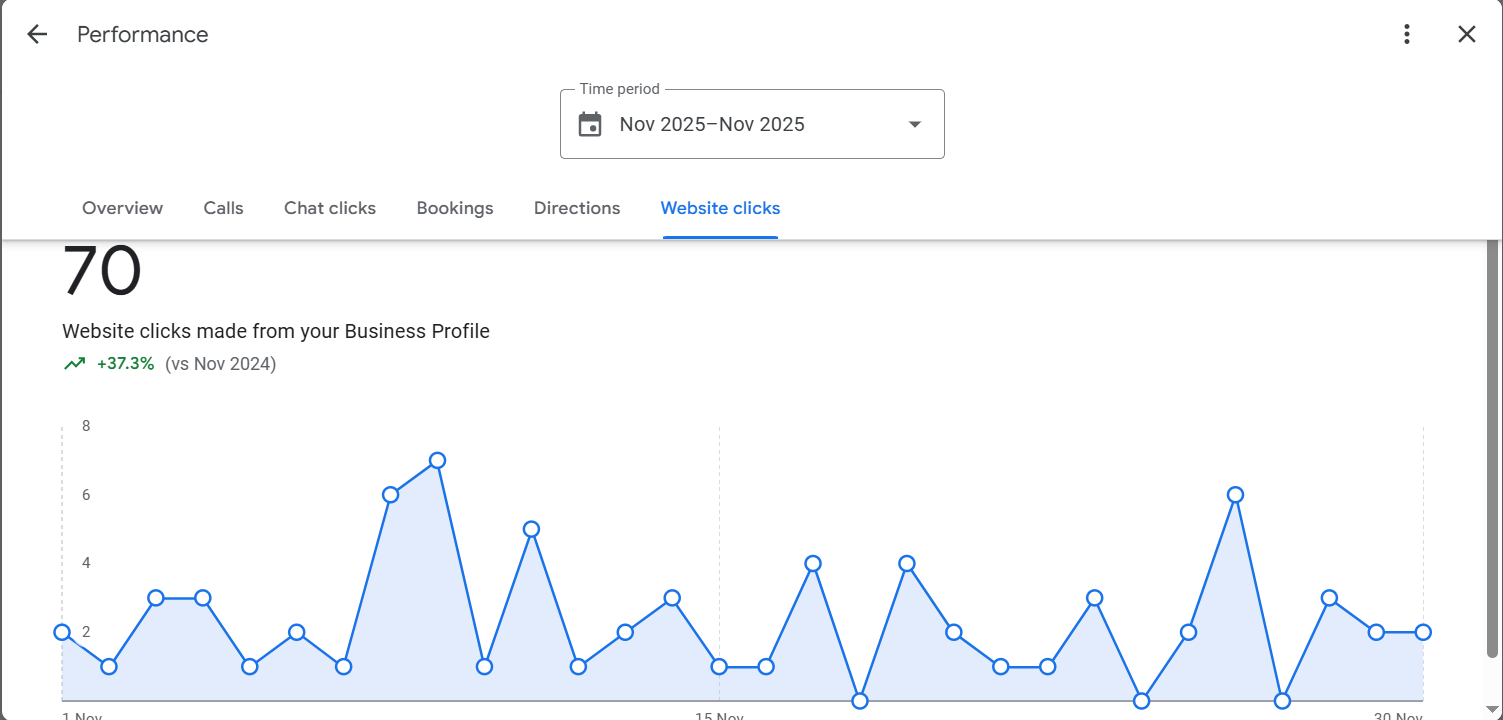Viewport: 1503px width, 720px height.
Task: Go to the Directions tab
Action: (x=577, y=208)
